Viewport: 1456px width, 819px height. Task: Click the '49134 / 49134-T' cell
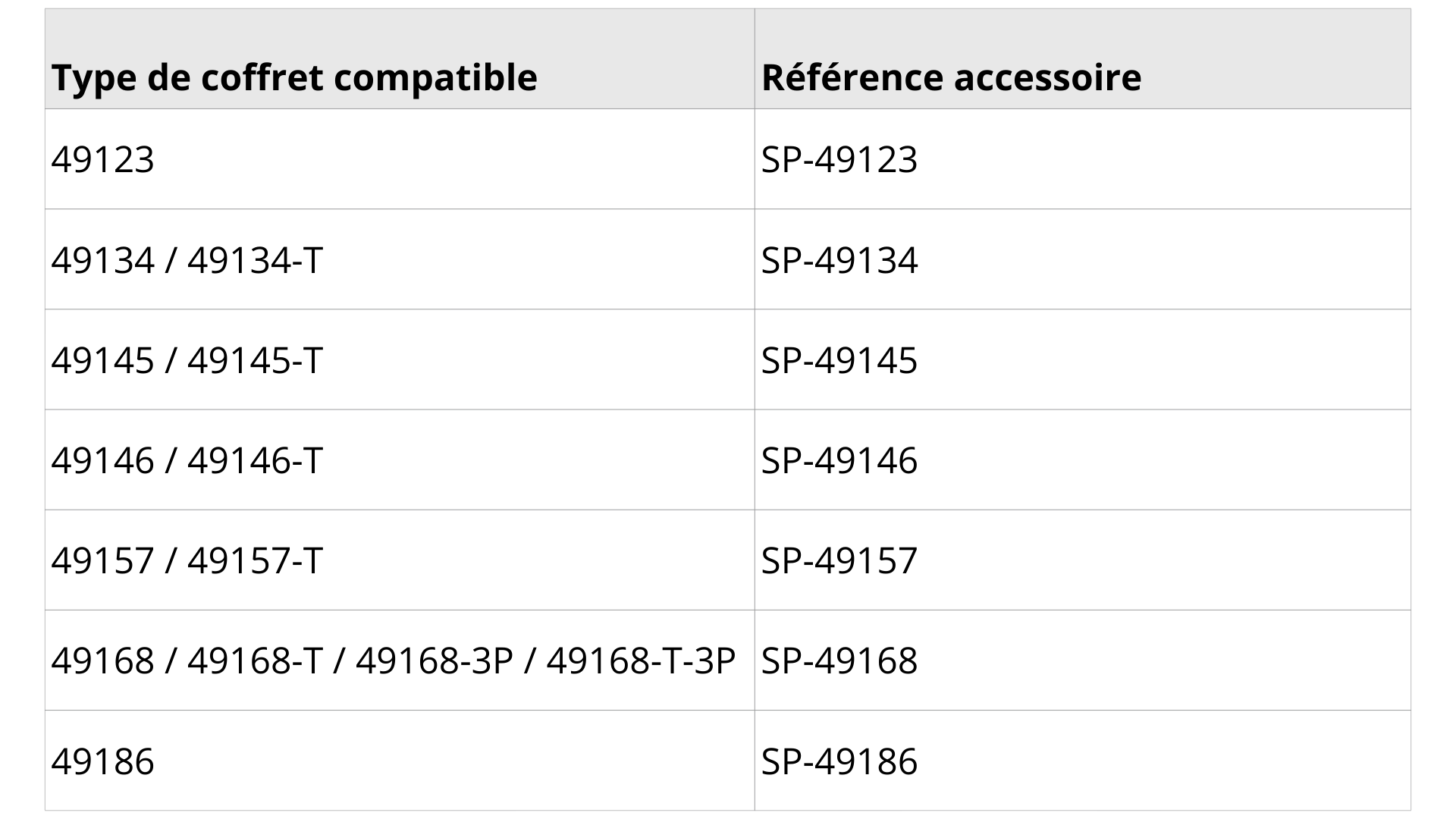click(x=400, y=259)
